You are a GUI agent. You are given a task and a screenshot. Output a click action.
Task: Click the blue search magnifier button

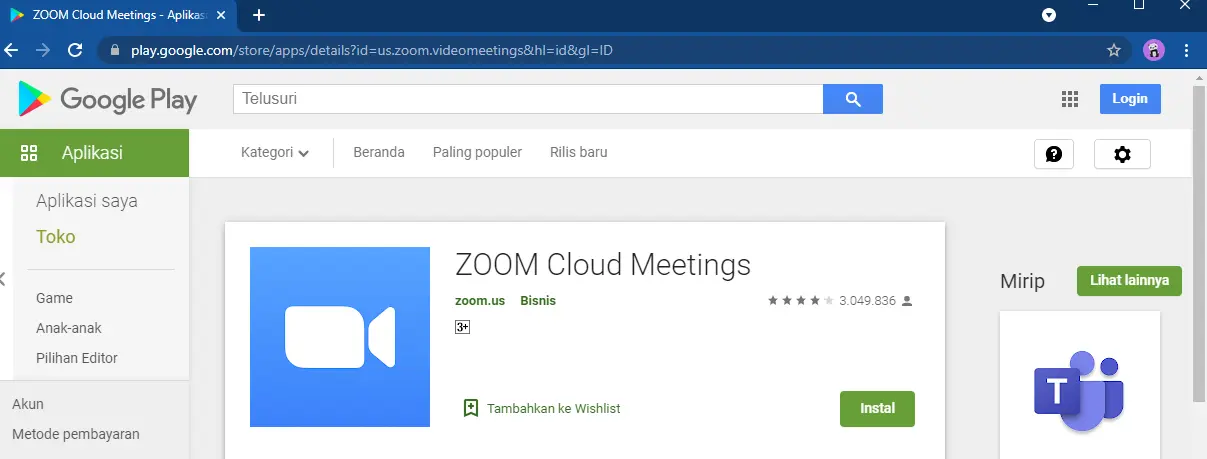(x=852, y=99)
